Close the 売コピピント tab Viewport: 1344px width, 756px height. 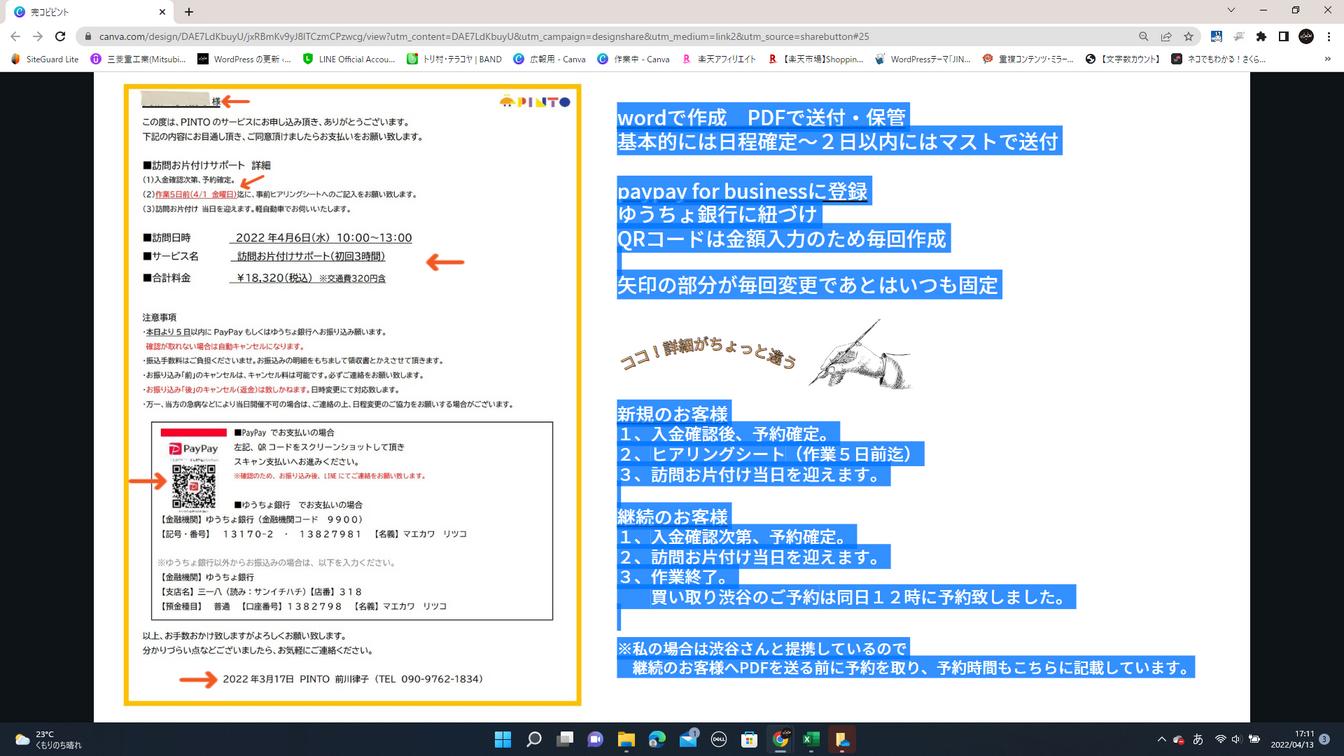tap(163, 12)
